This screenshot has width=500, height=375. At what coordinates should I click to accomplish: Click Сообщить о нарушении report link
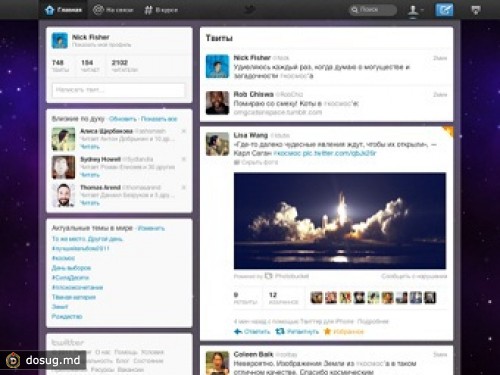(414, 276)
